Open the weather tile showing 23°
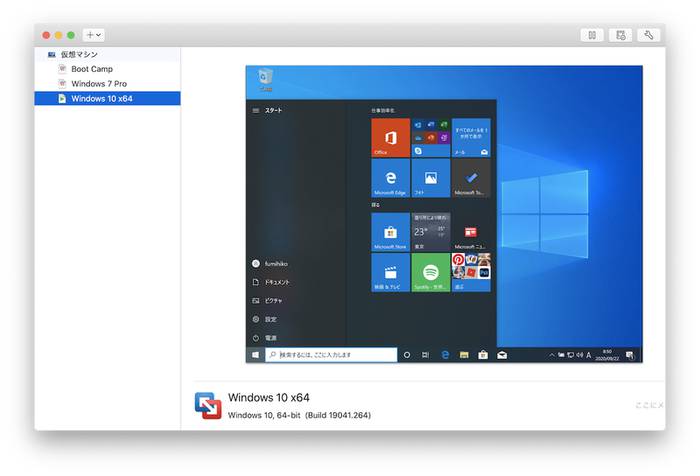 [x=431, y=232]
